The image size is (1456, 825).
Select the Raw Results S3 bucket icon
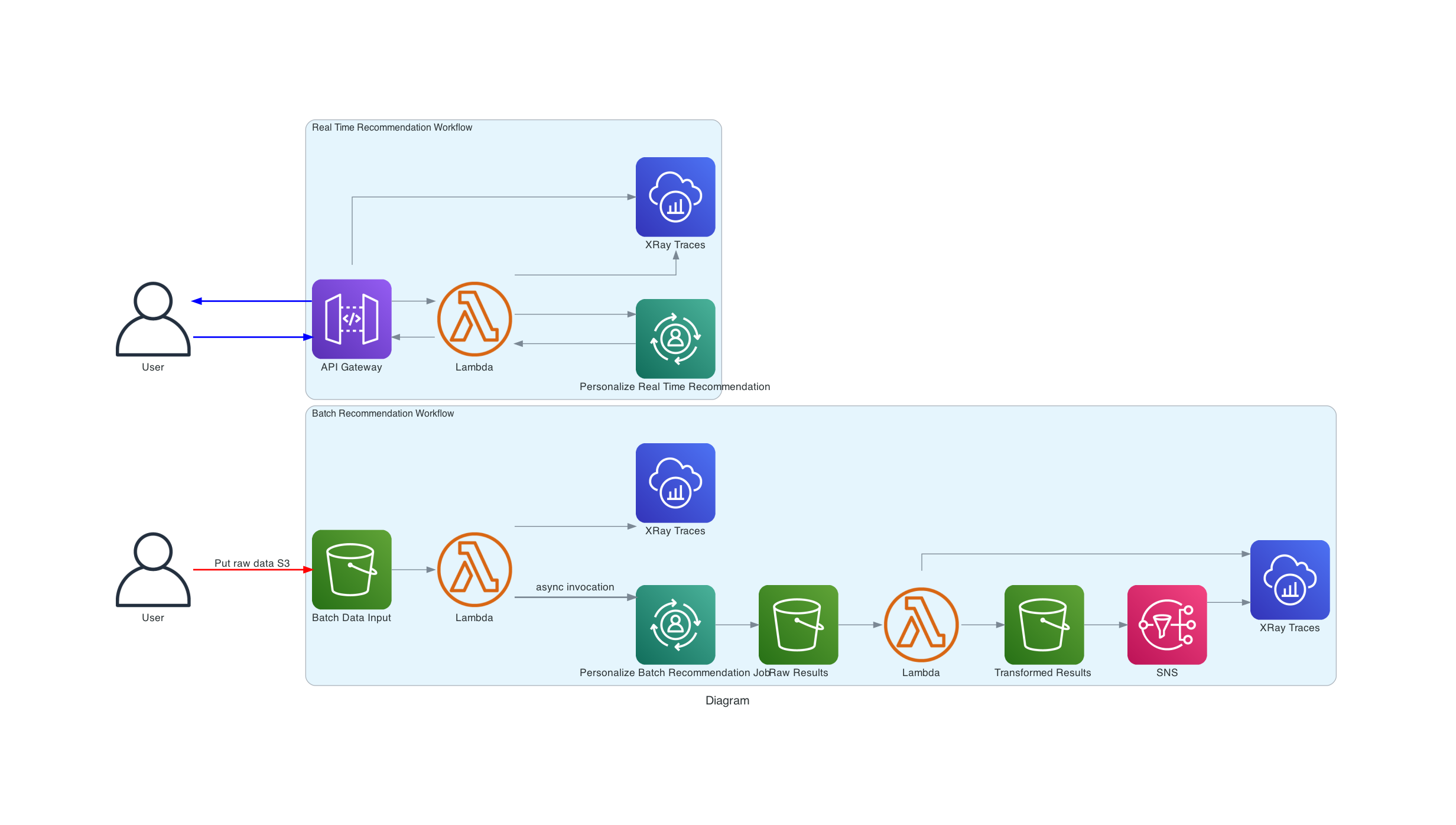point(798,625)
